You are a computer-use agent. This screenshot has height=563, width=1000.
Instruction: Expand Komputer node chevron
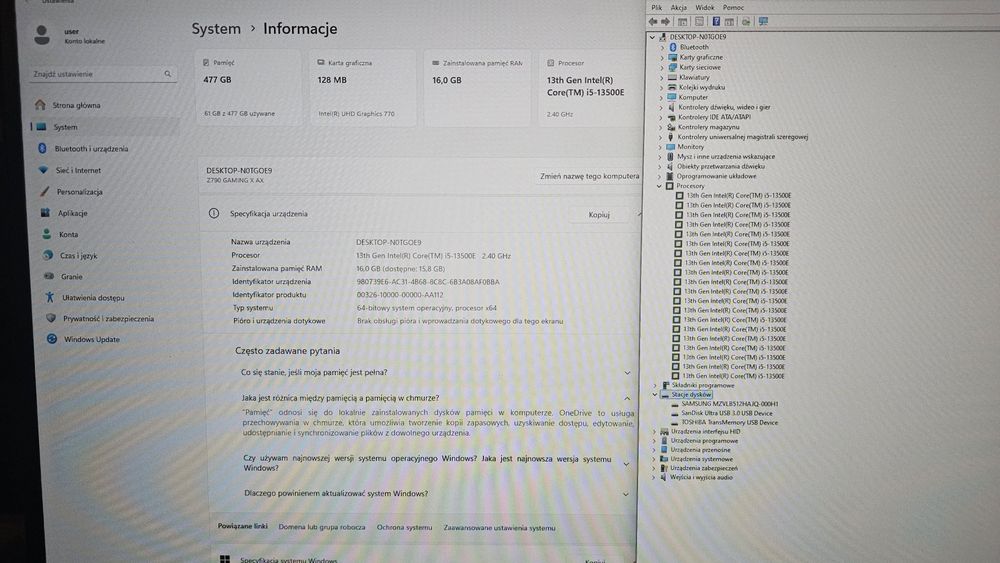coord(661,98)
